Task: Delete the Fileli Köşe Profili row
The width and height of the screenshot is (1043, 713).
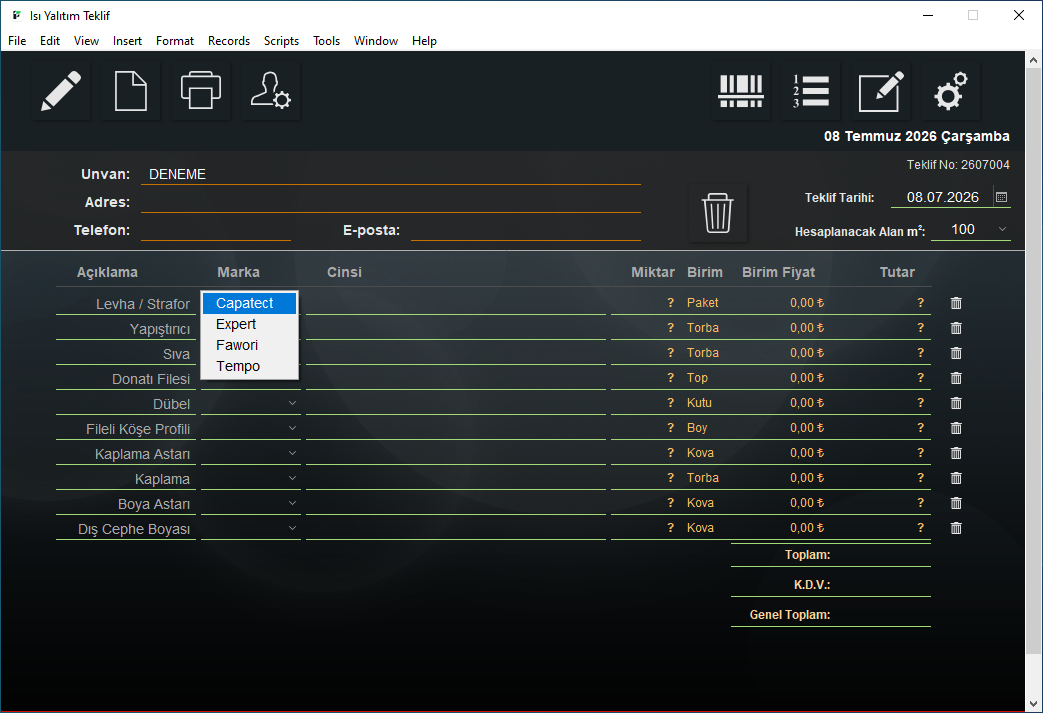Action: click(x=956, y=428)
